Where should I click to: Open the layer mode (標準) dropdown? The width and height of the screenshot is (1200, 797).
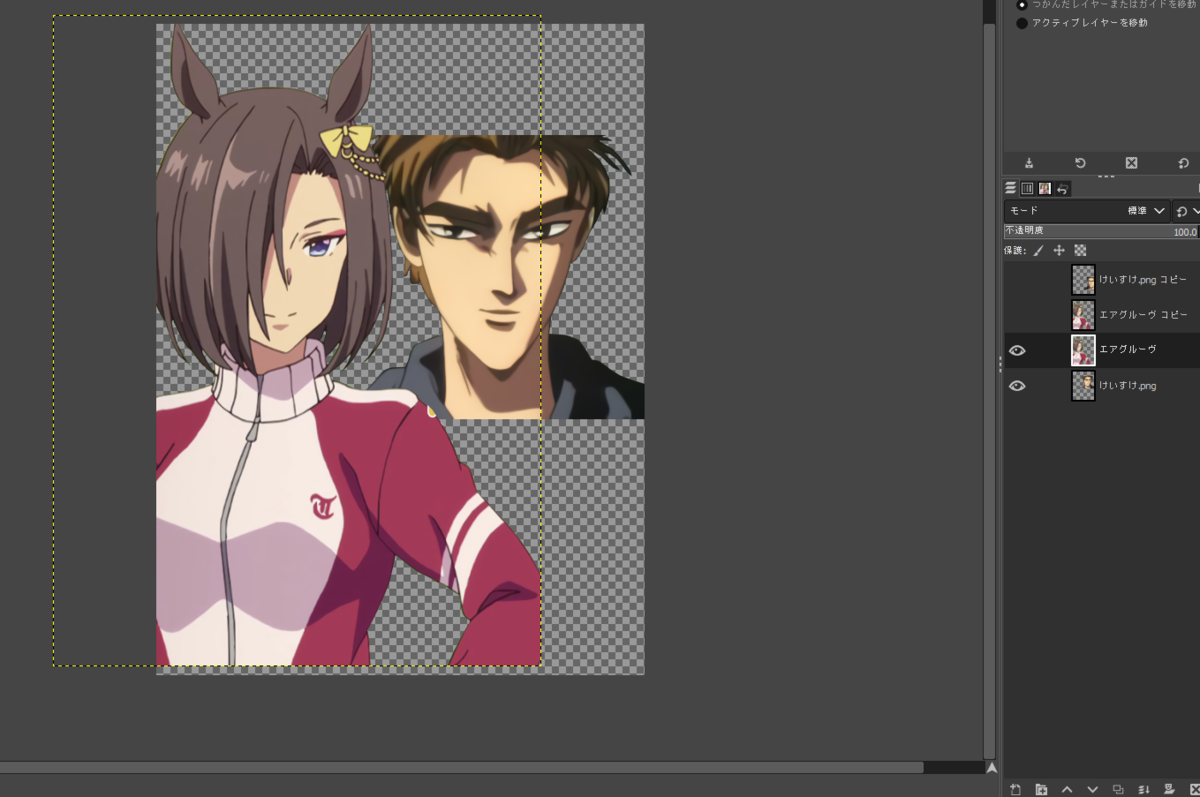1087,211
